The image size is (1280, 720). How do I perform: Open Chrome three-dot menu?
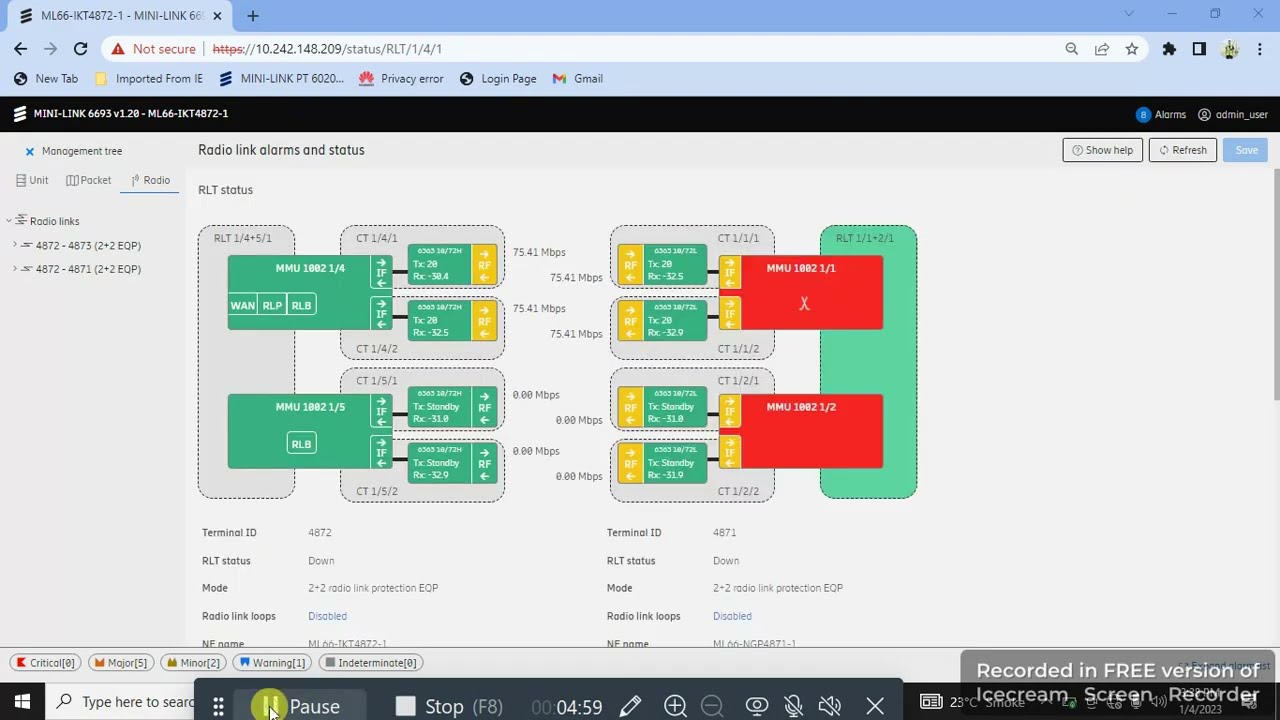[1259, 48]
